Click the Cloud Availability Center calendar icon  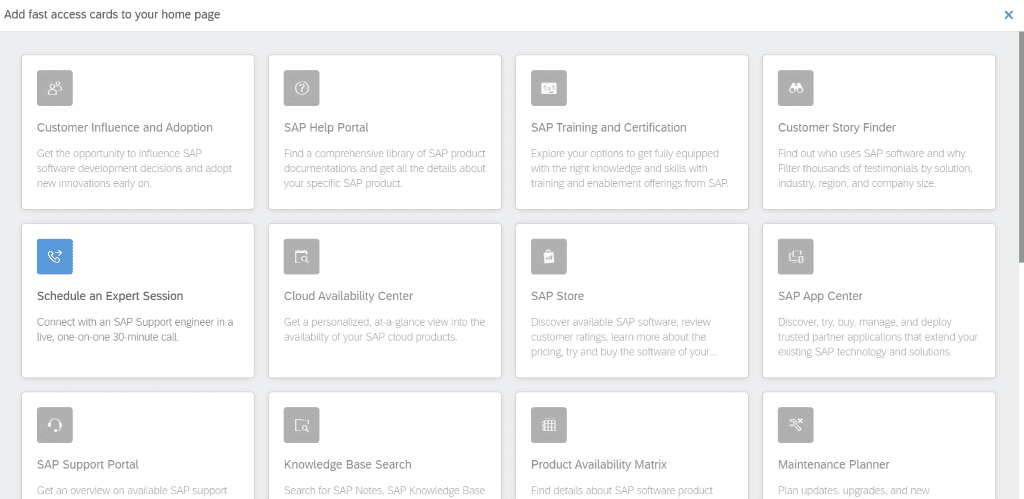click(x=301, y=256)
